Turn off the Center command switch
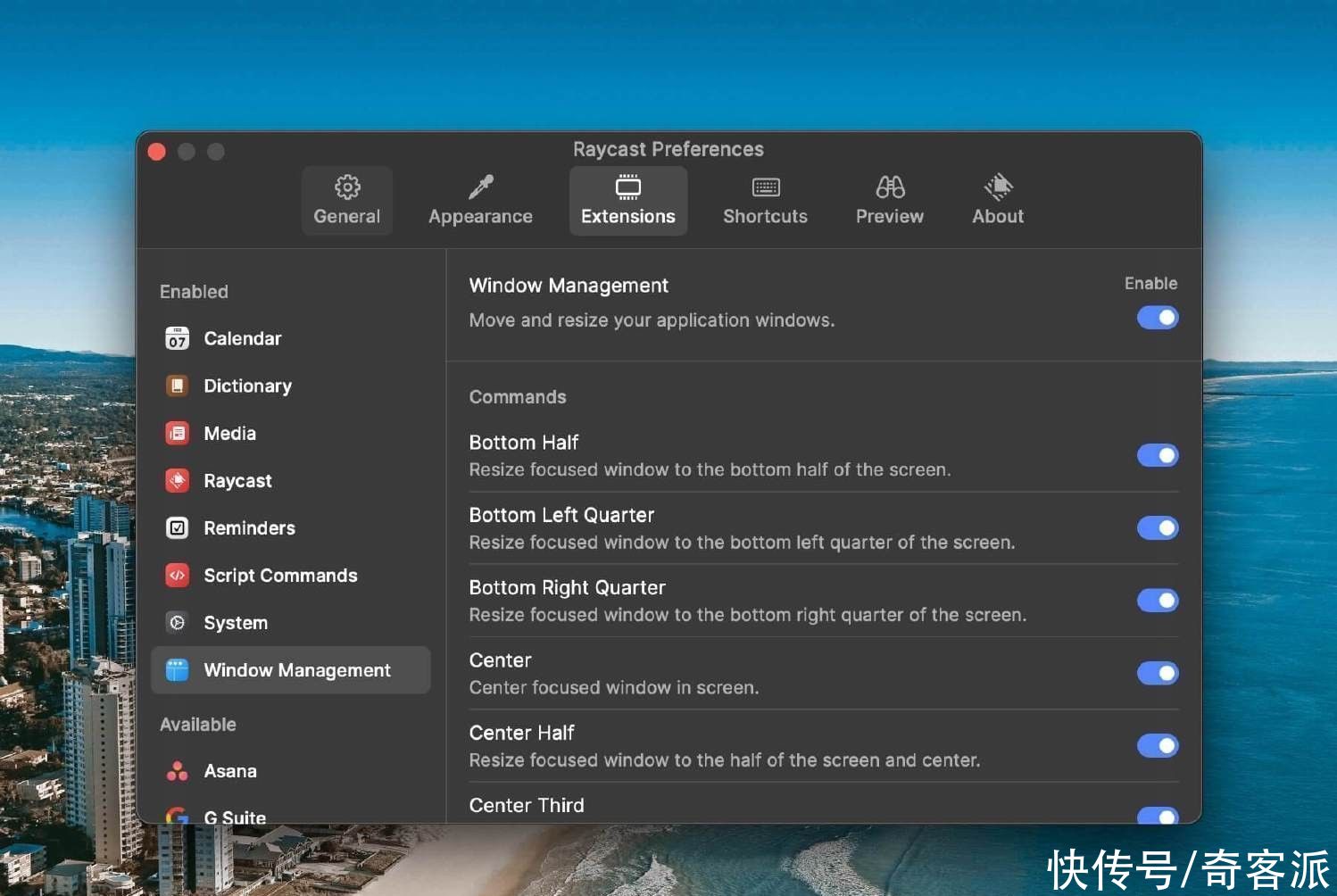 pyautogui.click(x=1158, y=673)
